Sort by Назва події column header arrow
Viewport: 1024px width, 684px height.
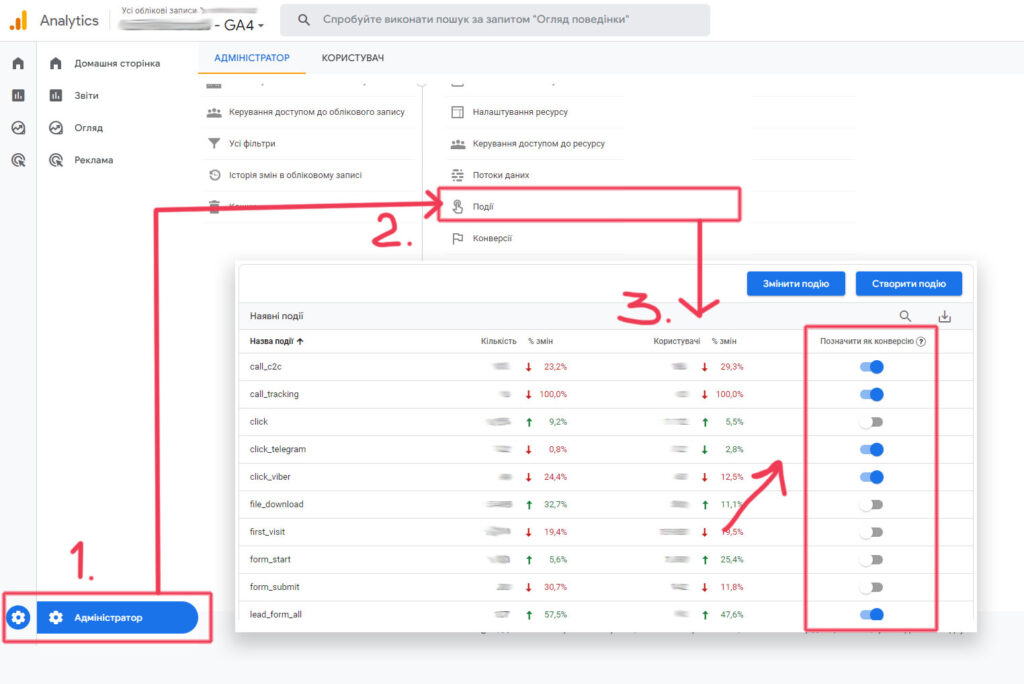click(x=301, y=341)
